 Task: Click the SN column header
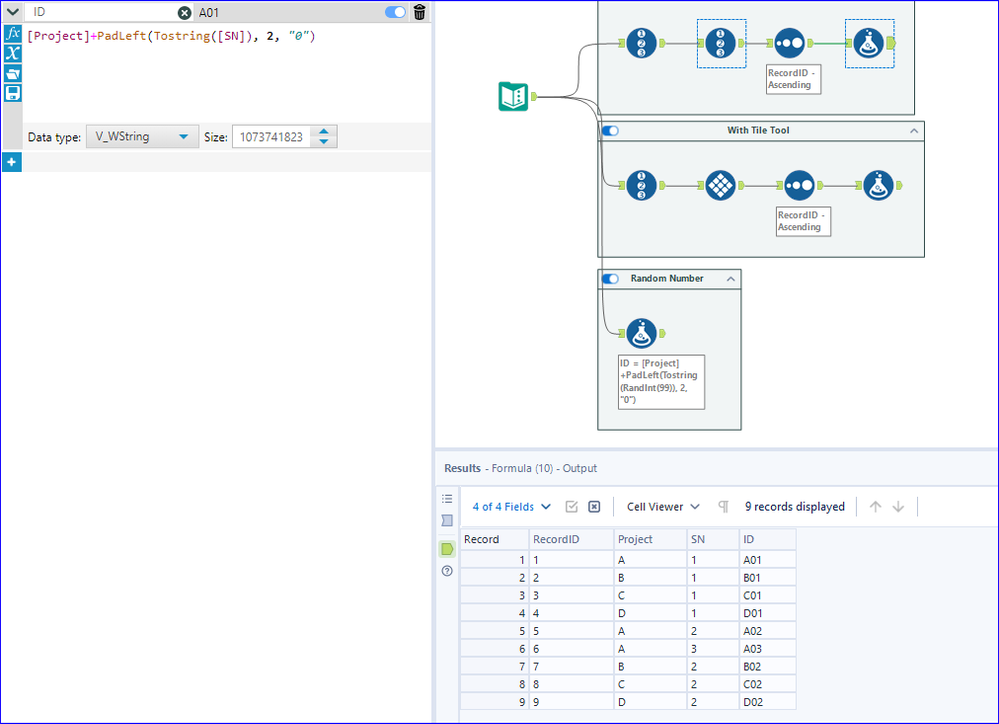tap(714, 539)
